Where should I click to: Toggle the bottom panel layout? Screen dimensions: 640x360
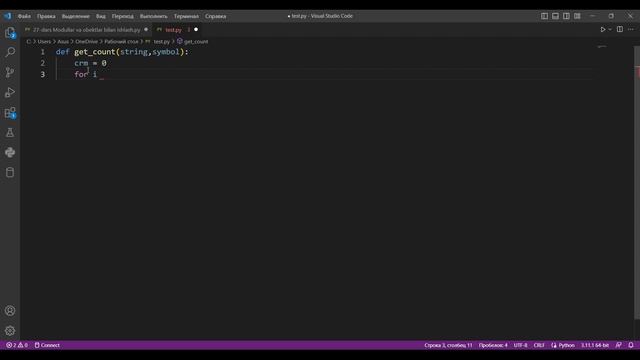click(x=556, y=16)
